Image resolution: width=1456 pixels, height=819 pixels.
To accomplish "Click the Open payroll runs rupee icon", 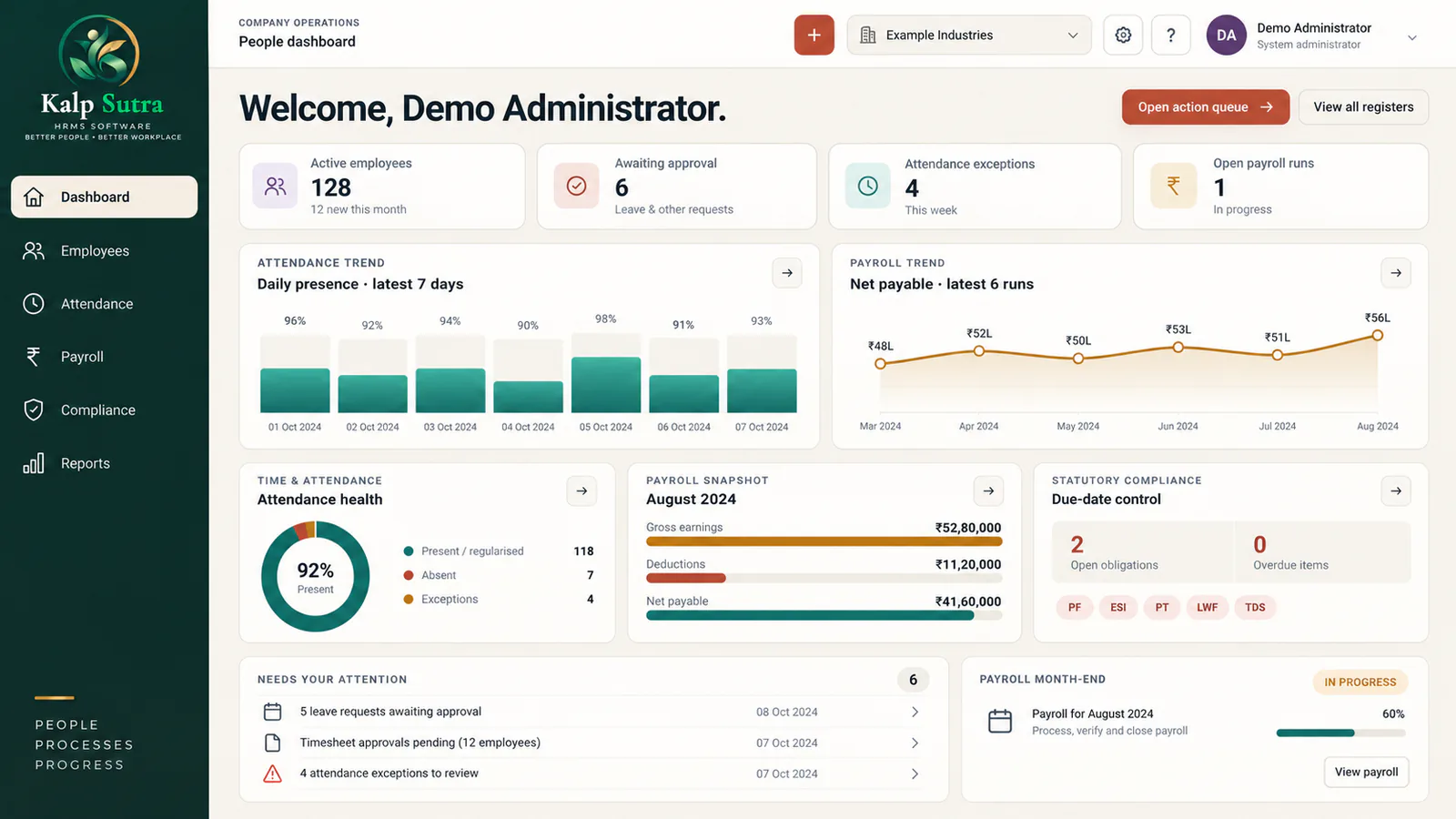I will point(1174,187).
